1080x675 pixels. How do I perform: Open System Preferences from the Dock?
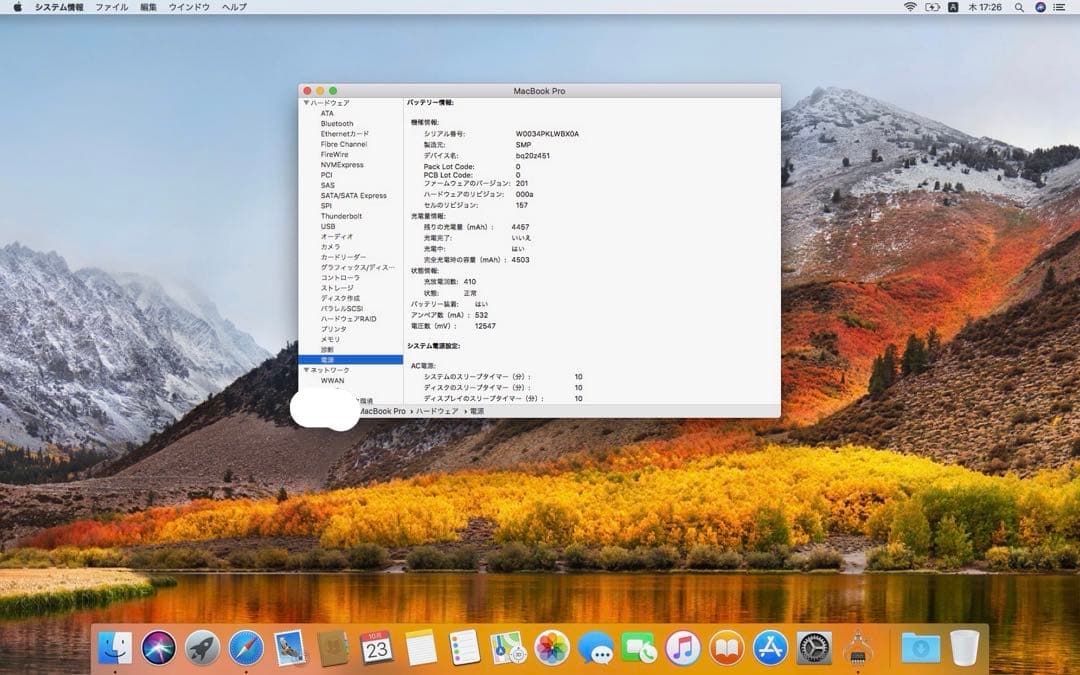coord(812,652)
